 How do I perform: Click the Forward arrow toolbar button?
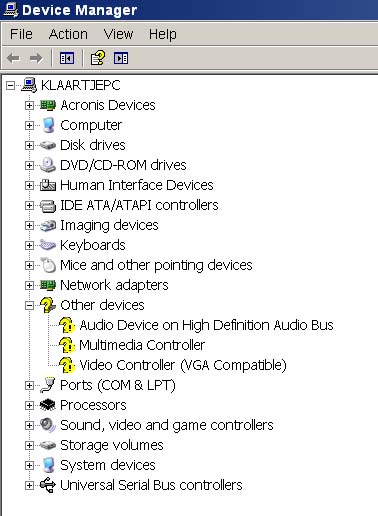36,58
